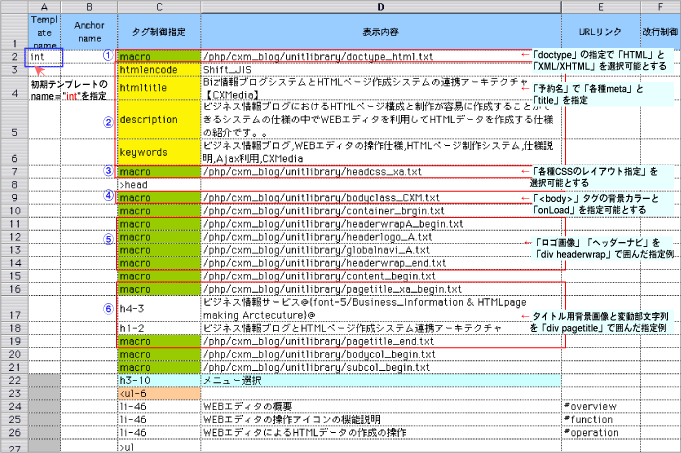Select column E header
This screenshot has height=453, width=681.
[601, 7]
